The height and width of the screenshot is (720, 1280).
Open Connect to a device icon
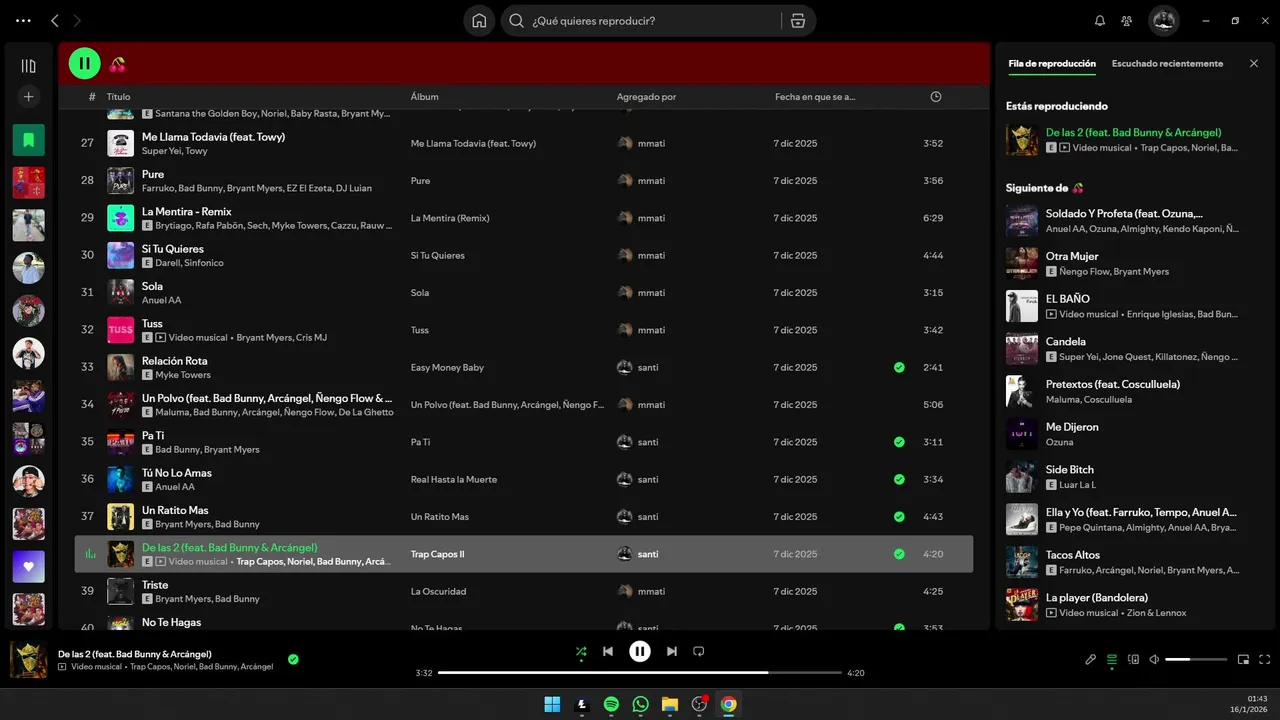click(x=1133, y=660)
